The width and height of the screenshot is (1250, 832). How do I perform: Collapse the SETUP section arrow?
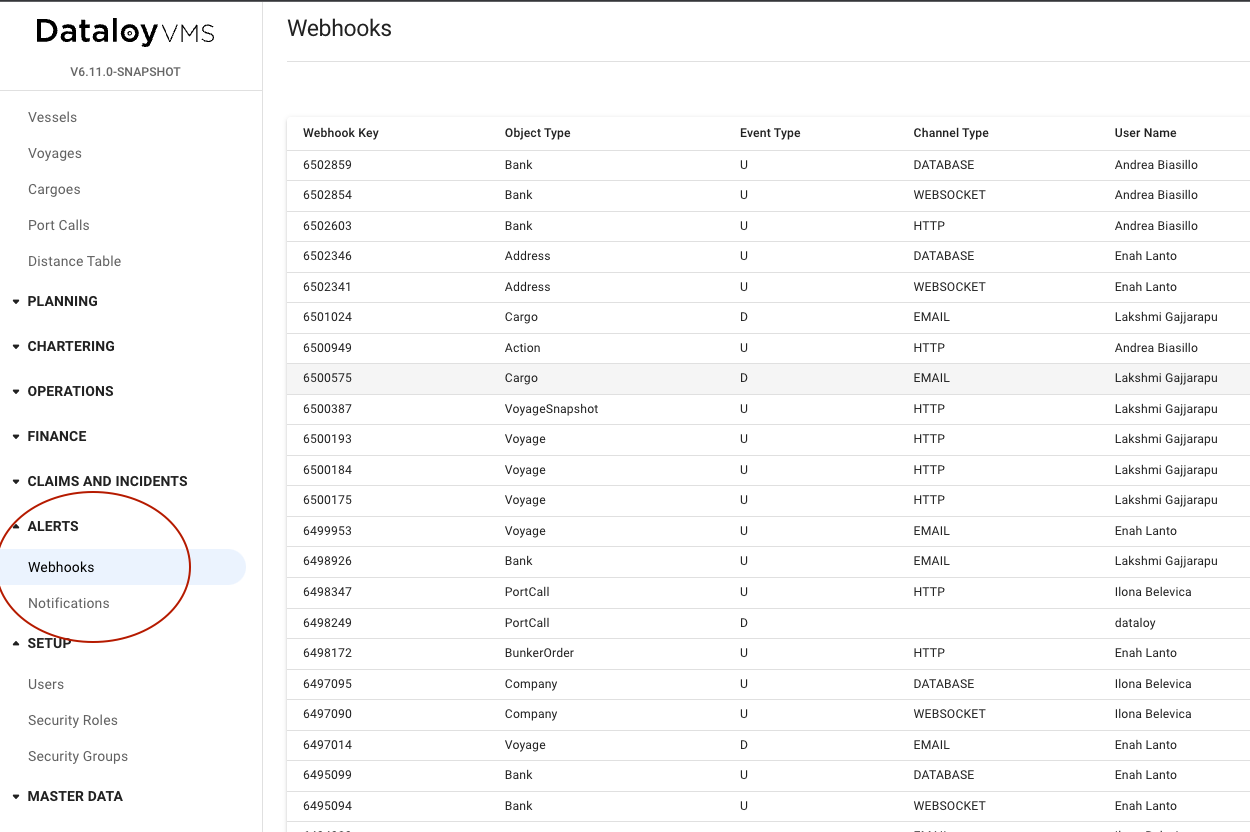[x=16, y=643]
